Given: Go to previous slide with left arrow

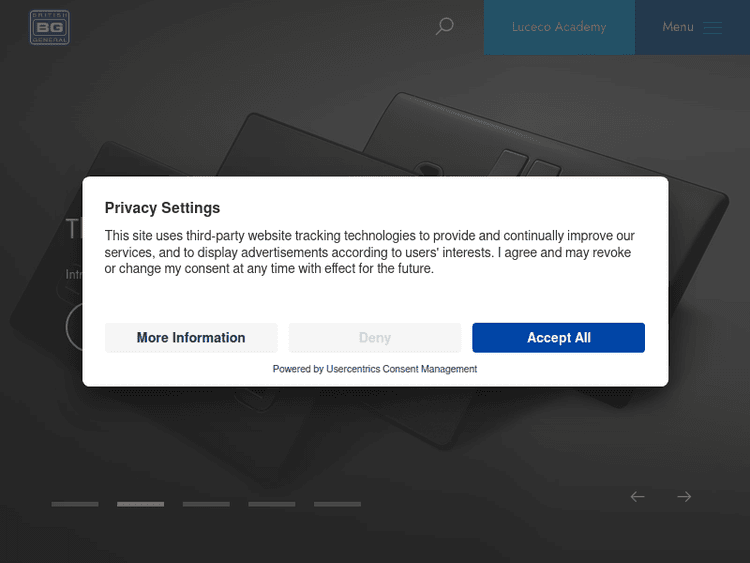Looking at the screenshot, I should point(637,497).
